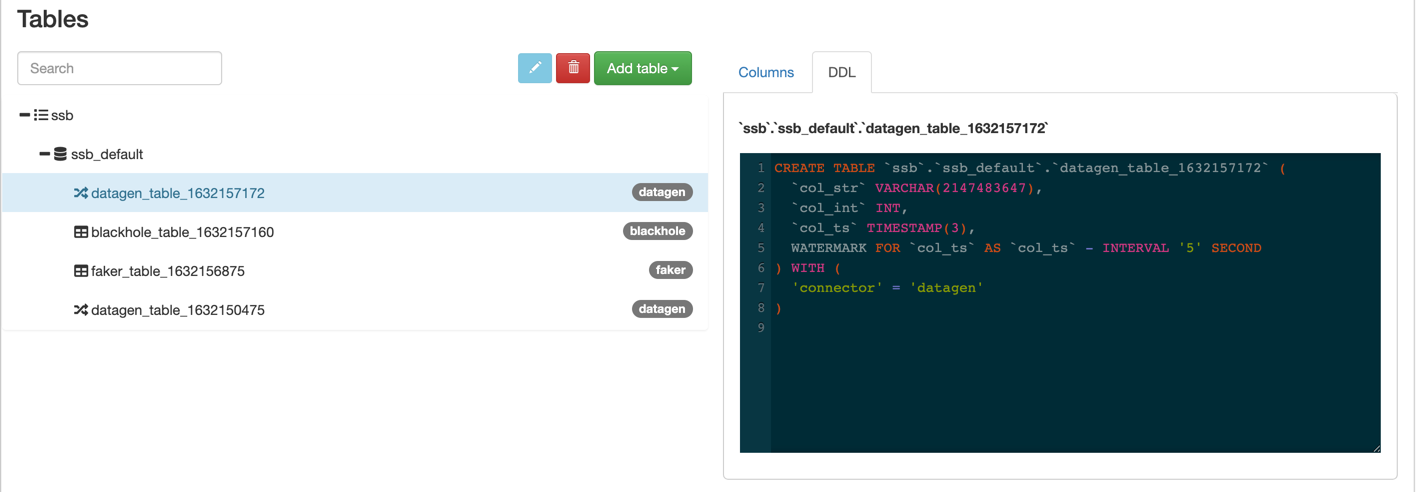This screenshot has height=492, width=1416.
Task: Select the faker_table_1632156875 table
Action: (x=355, y=271)
